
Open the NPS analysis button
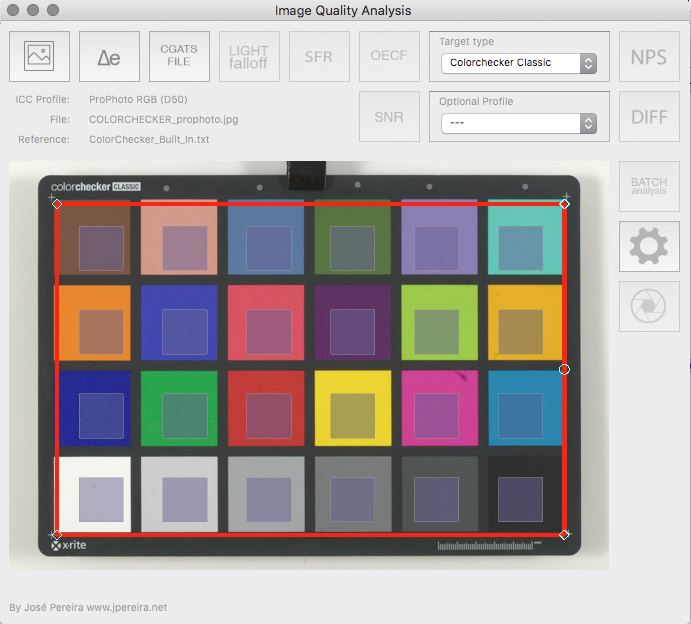coord(649,56)
